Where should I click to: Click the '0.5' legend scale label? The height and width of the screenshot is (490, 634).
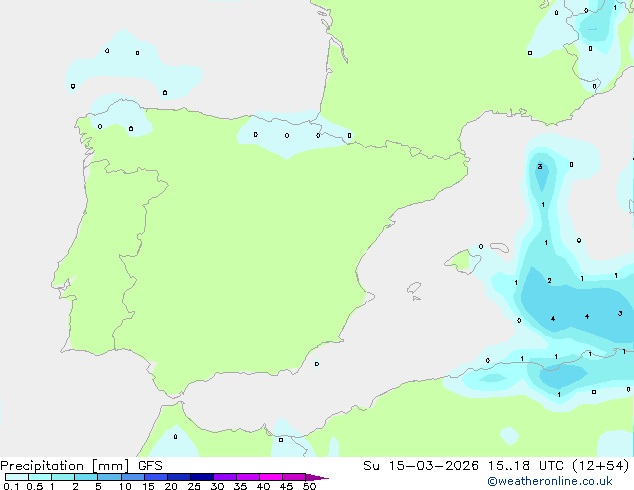click(35, 486)
